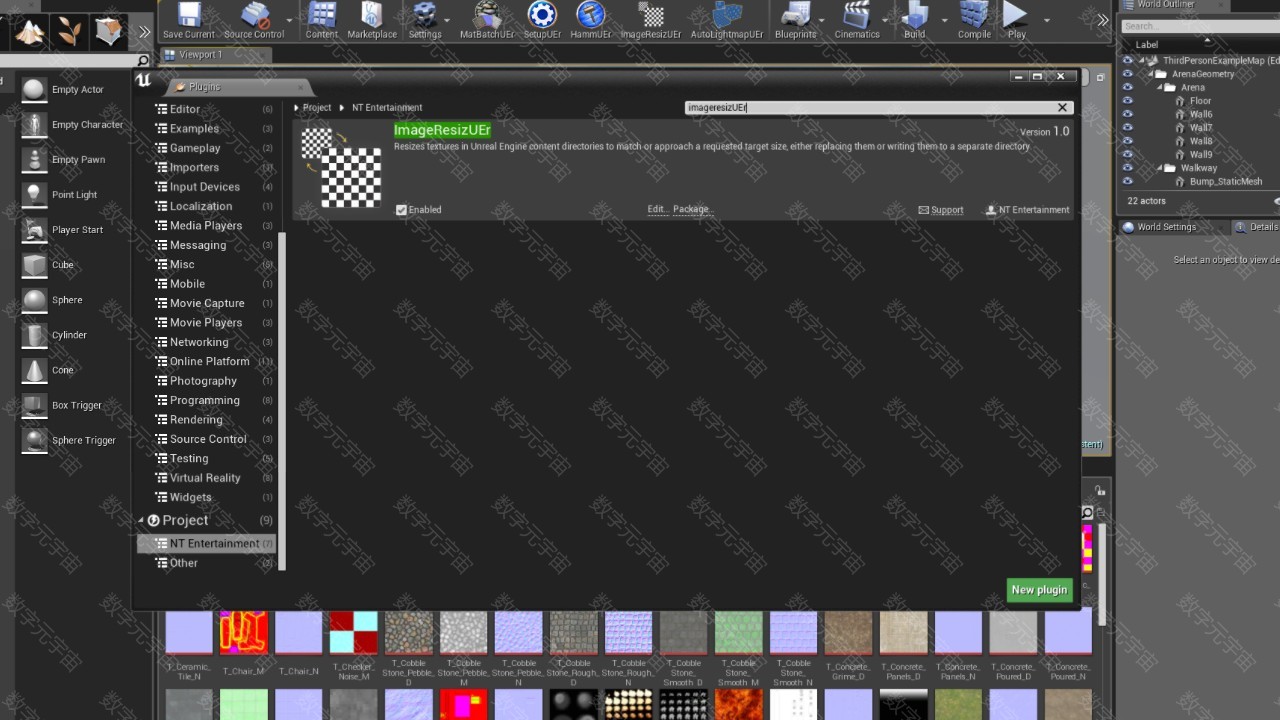Switch to the World Settings tab
The image size is (1280, 720).
tap(1165, 227)
